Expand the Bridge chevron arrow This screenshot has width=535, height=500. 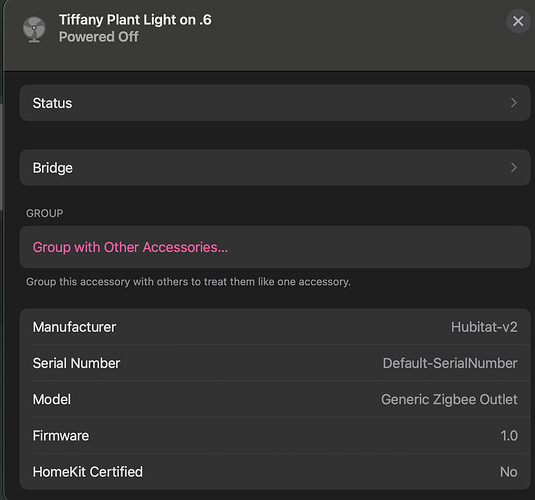pyautogui.click(x=514, y=168)
